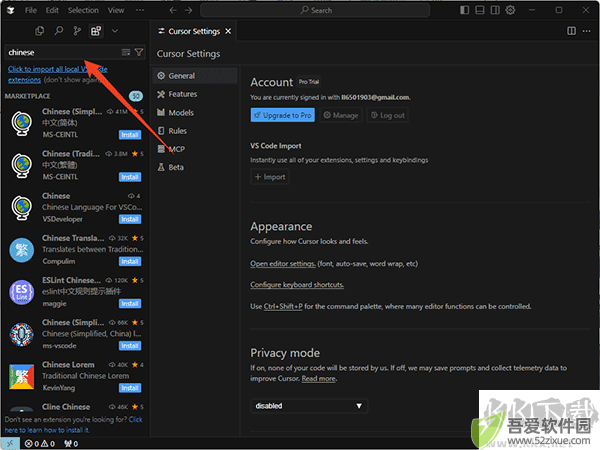Select the Cline Chinese extension row
This screenshot has width=600, height=450.
pos(75,407)
